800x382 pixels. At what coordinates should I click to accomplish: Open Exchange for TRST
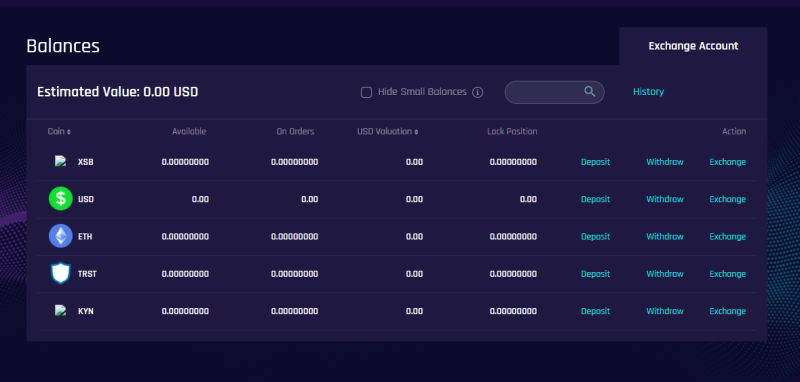pyautogui.click(x=728, y=274)
